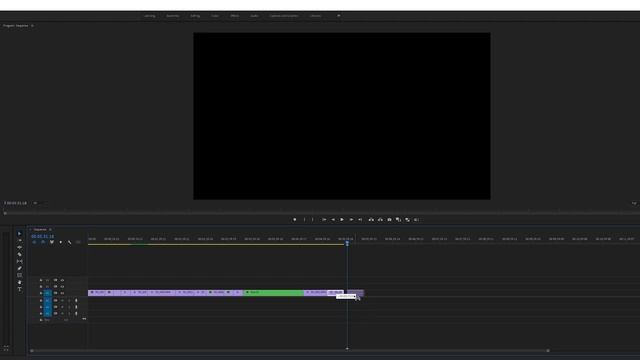This screenshot has width=640, height=360.
Task: Click the timeline horizontal zoom scrollbar
Action: click(x=290, y=350)
